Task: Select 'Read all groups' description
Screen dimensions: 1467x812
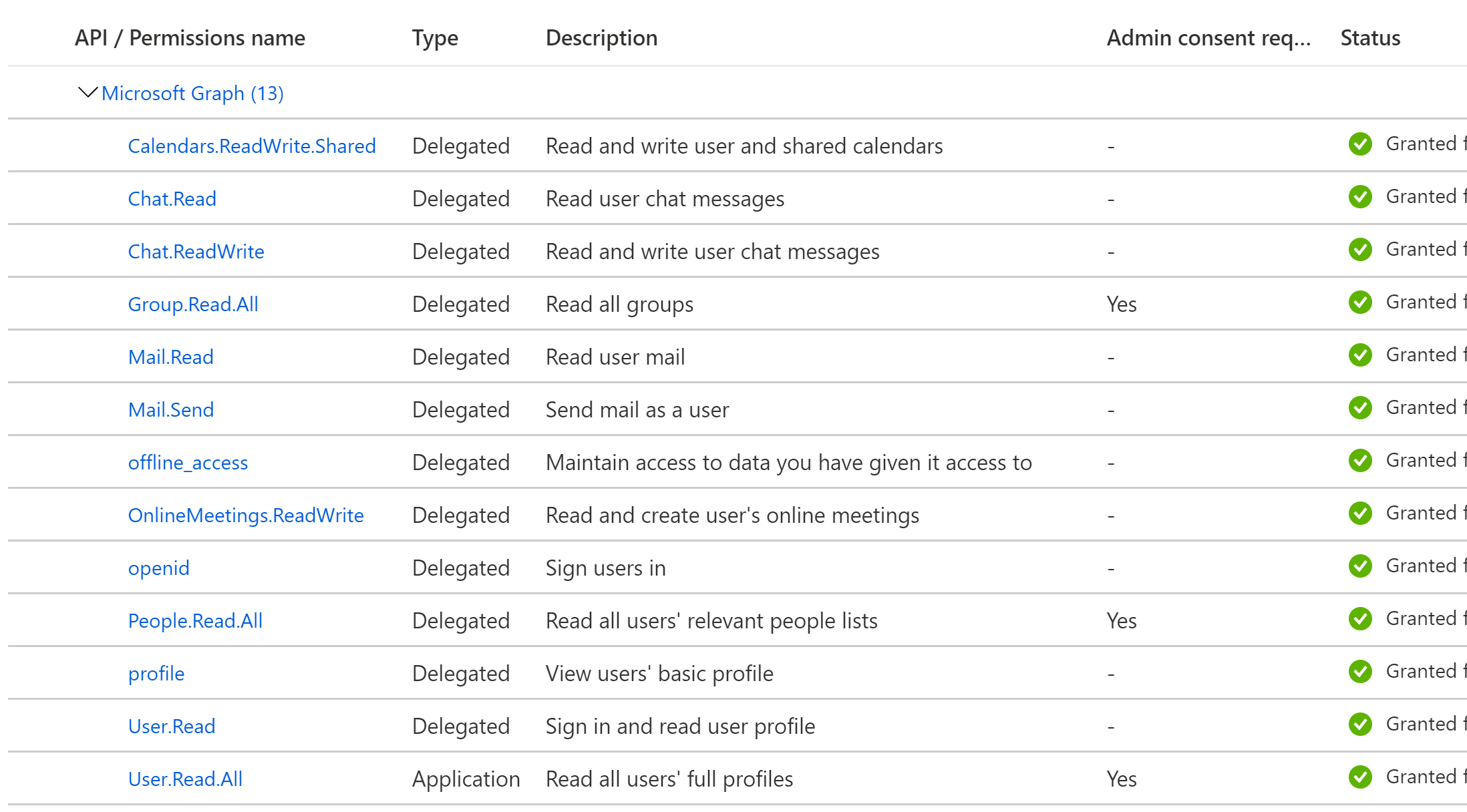Action: (619, 304)
